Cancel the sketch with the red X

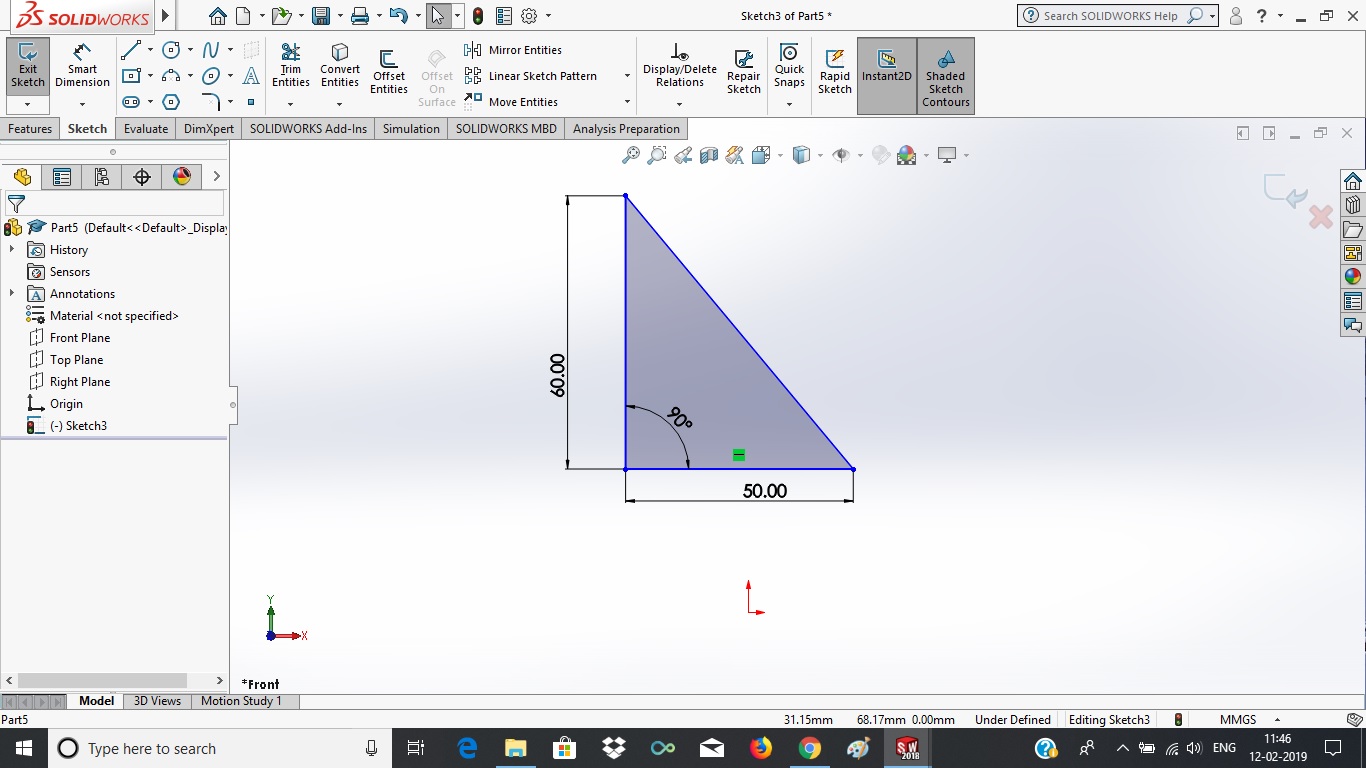tap(1321, 217)
